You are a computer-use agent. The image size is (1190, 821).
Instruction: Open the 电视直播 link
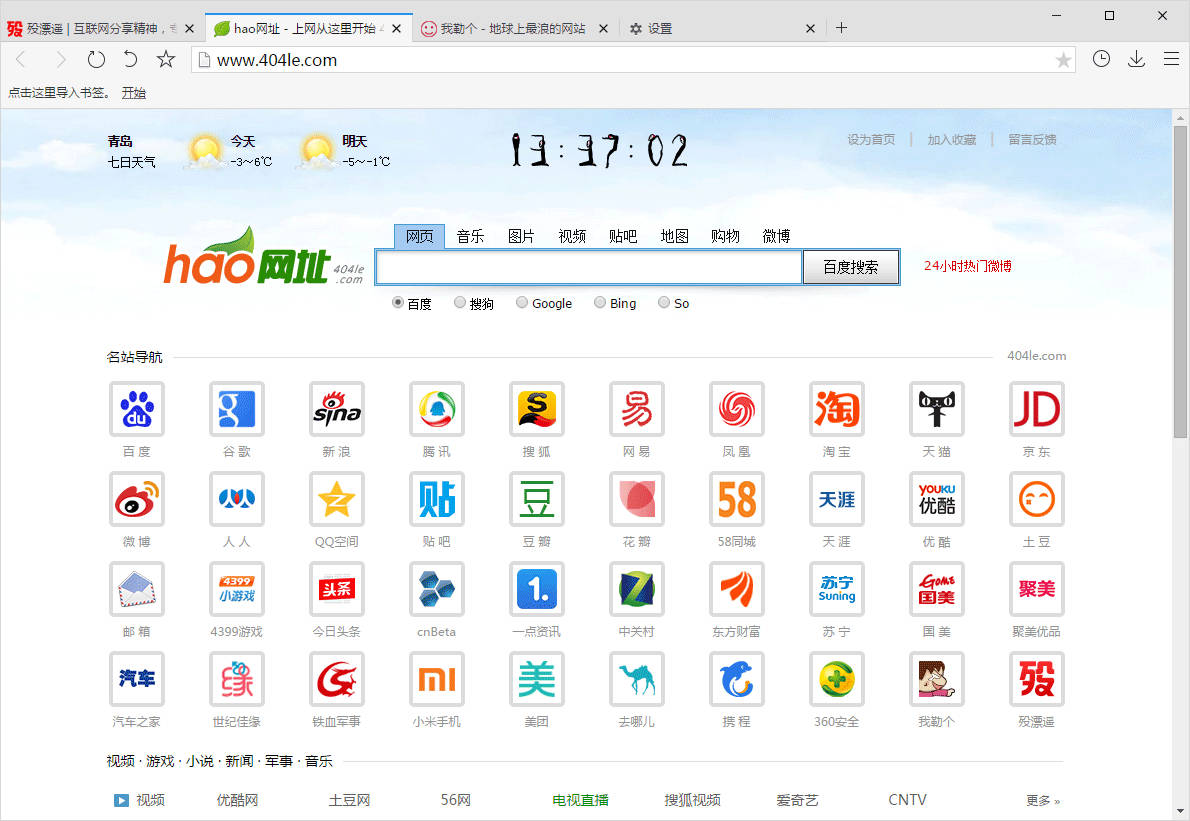click(x=581, y=800)
